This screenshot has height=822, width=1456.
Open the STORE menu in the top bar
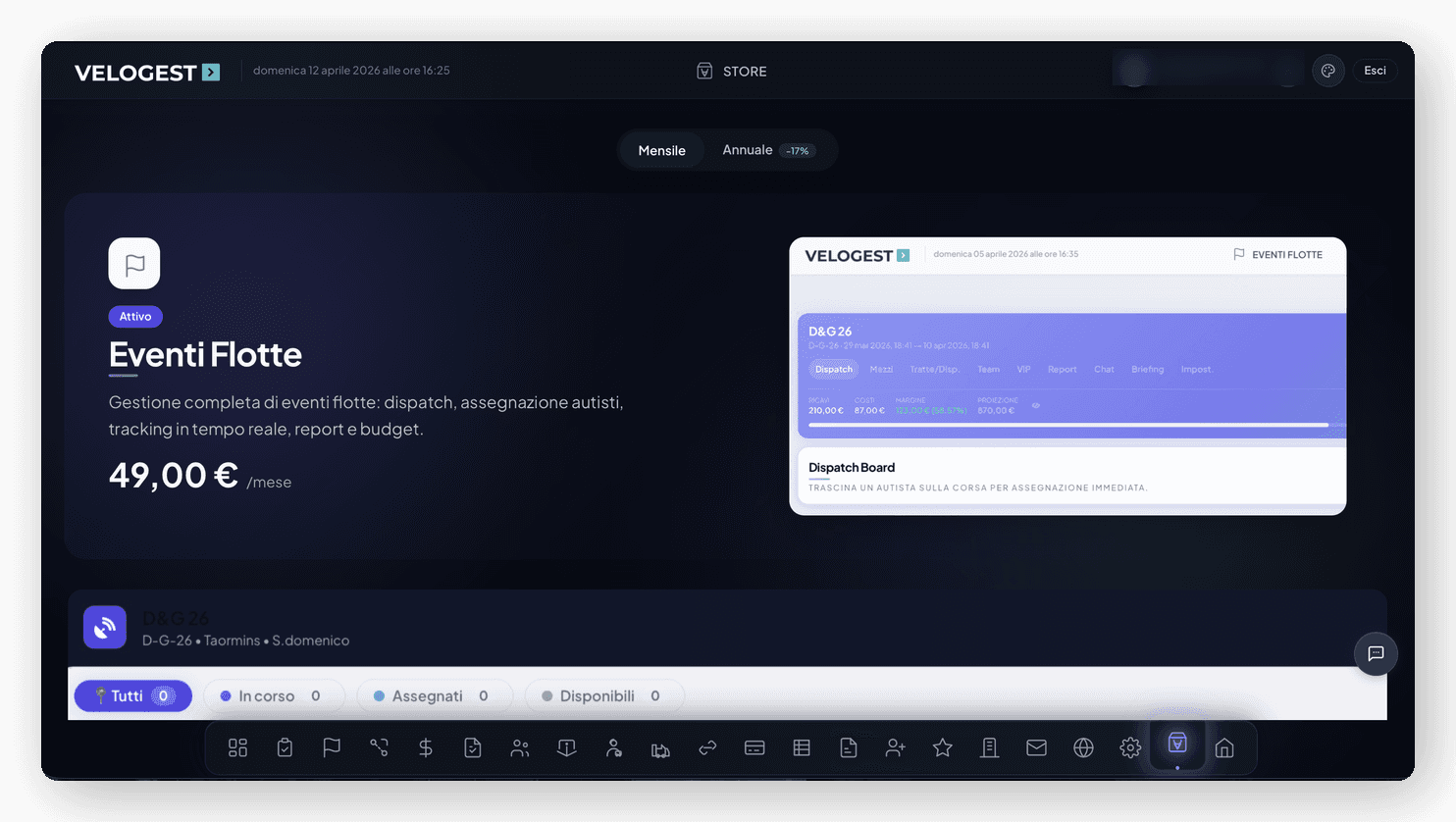click(731, 71)
